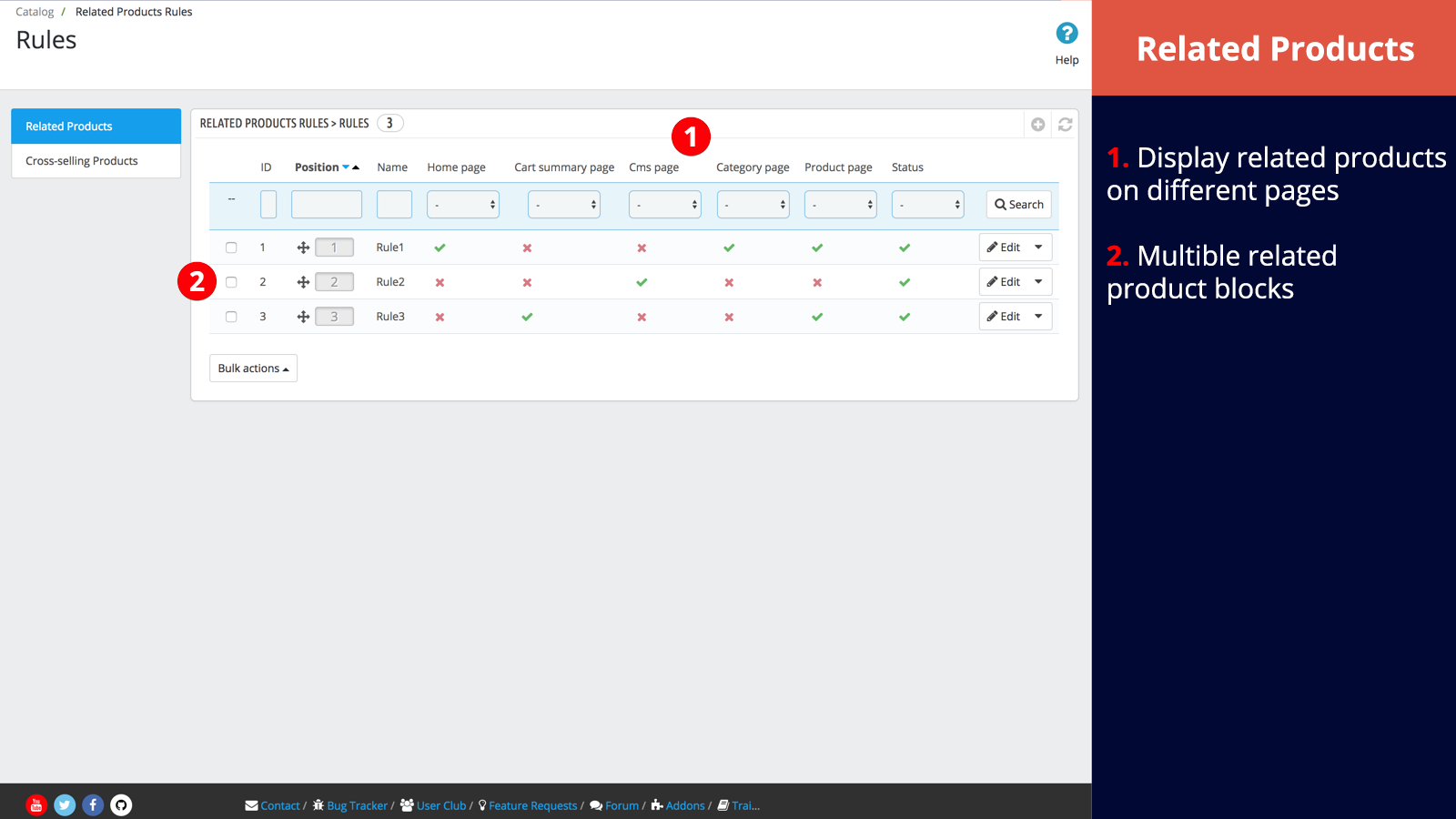Toggle Rule1 Product page check mark
The height and width of the screenshot is (819, 1456).
click(817, 248)
